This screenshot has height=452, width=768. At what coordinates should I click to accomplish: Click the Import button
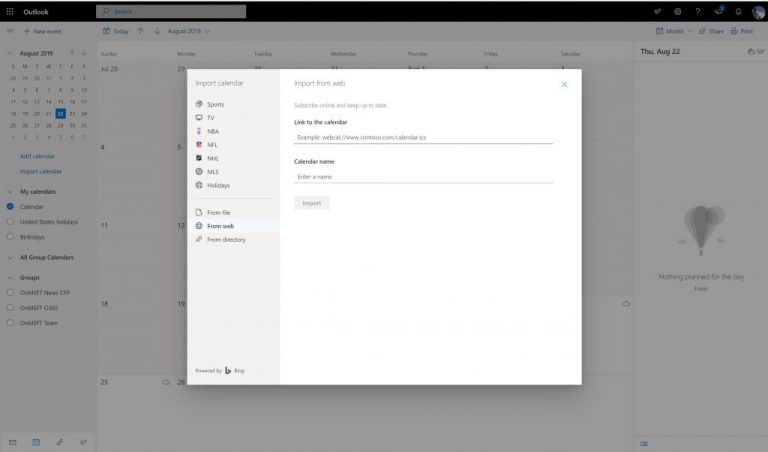pos(312,203)
